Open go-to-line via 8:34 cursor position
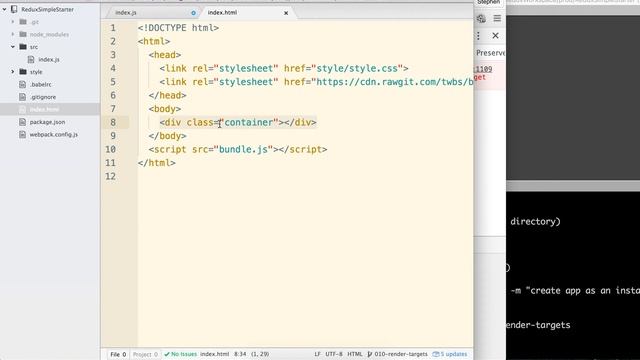This screenshot has height=360, width=640. point(240,354)
